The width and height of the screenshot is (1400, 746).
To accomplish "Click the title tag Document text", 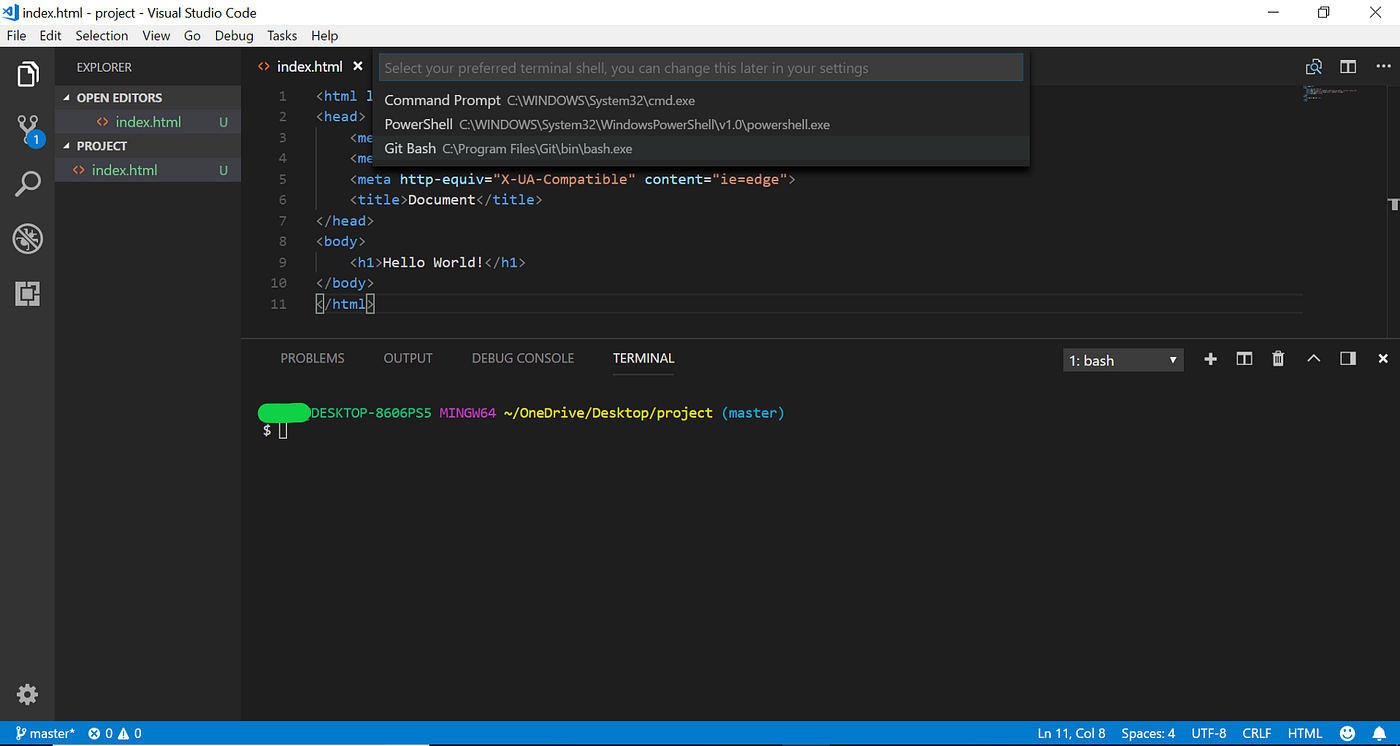I will [x=441, y=200].
